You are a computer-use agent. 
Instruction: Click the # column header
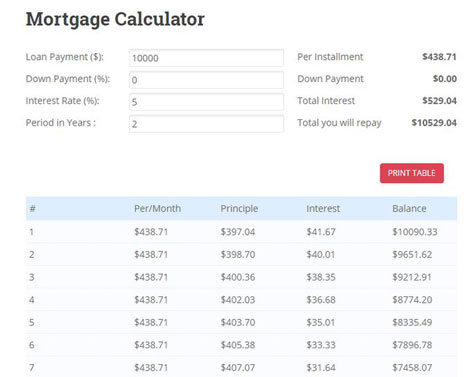pyautogui.click(x=32, y=209)
